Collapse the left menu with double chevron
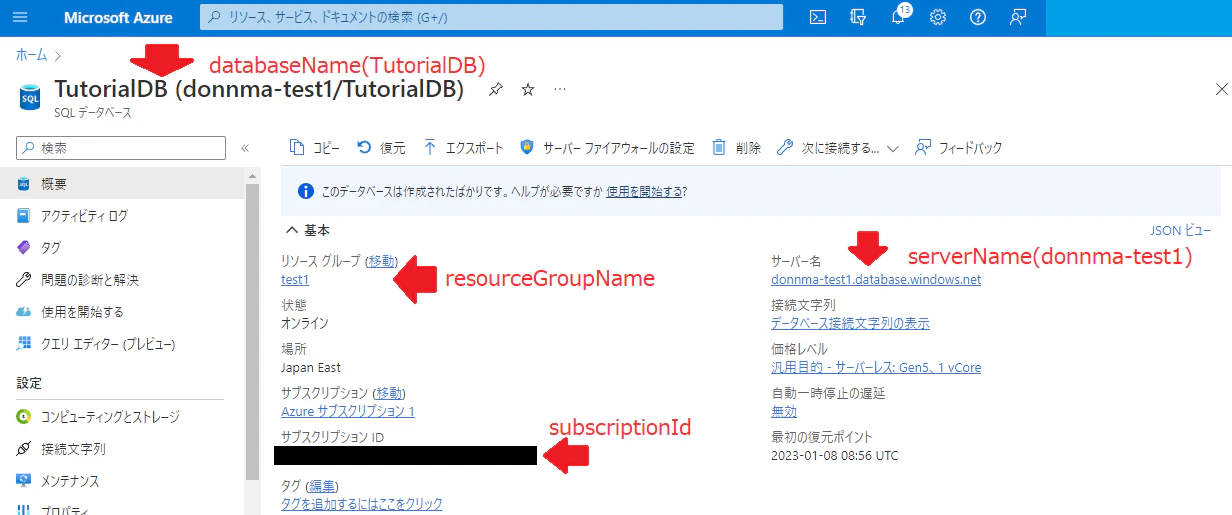The height and width of the screenshot is (515, 1232). coord(245,148)
